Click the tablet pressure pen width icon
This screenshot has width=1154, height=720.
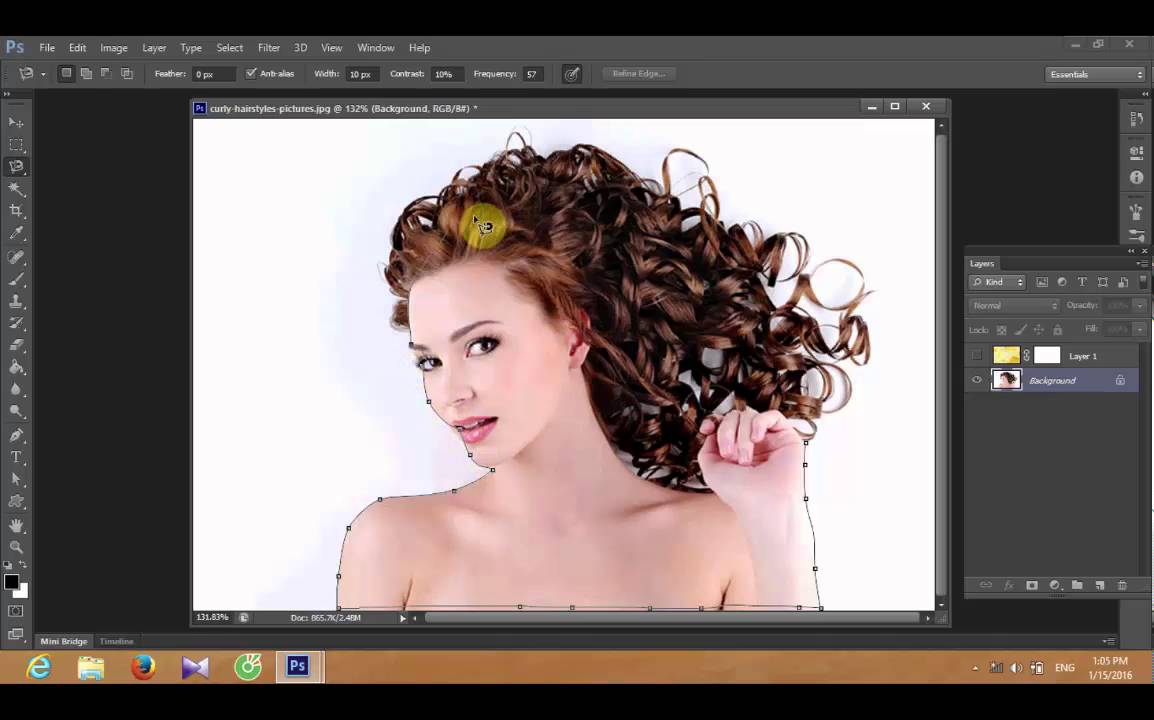[x=572, y=74]
